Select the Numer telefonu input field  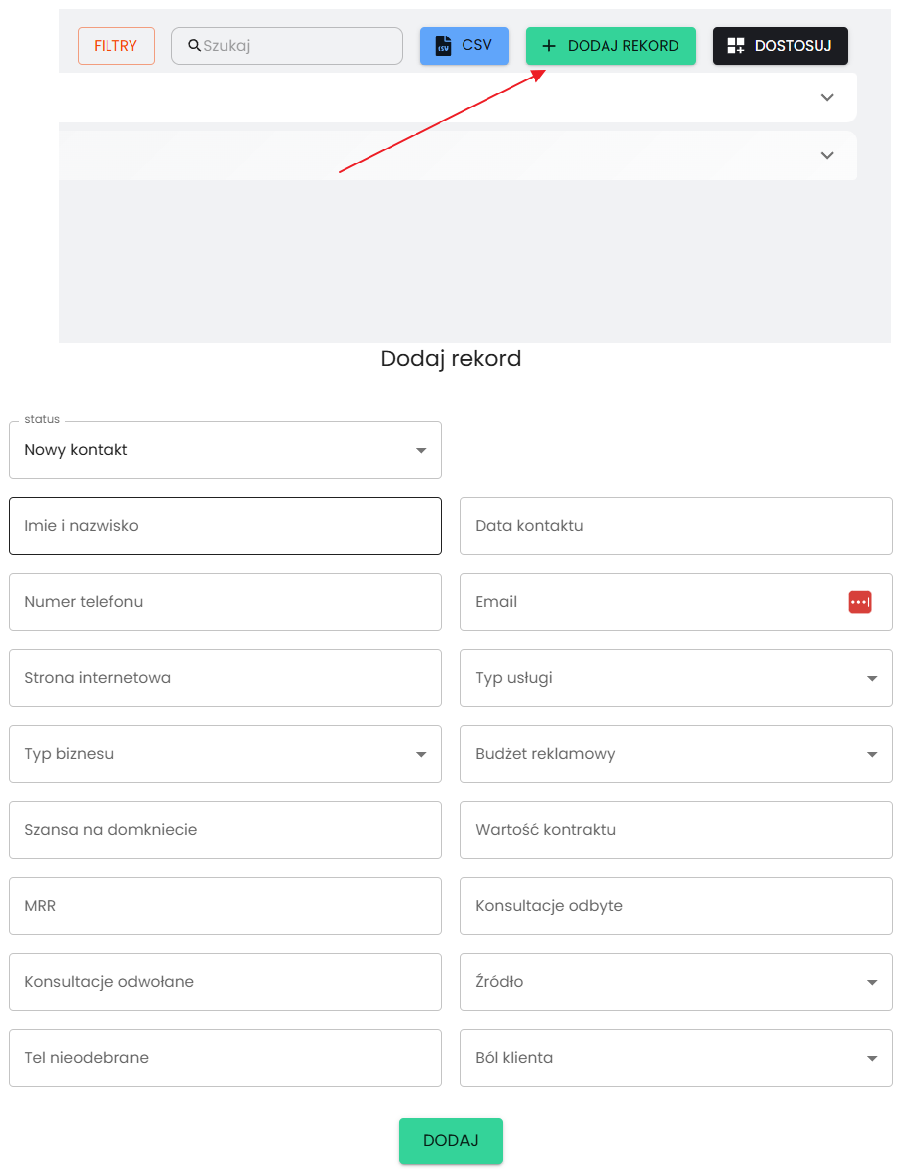tap(225, 602)
